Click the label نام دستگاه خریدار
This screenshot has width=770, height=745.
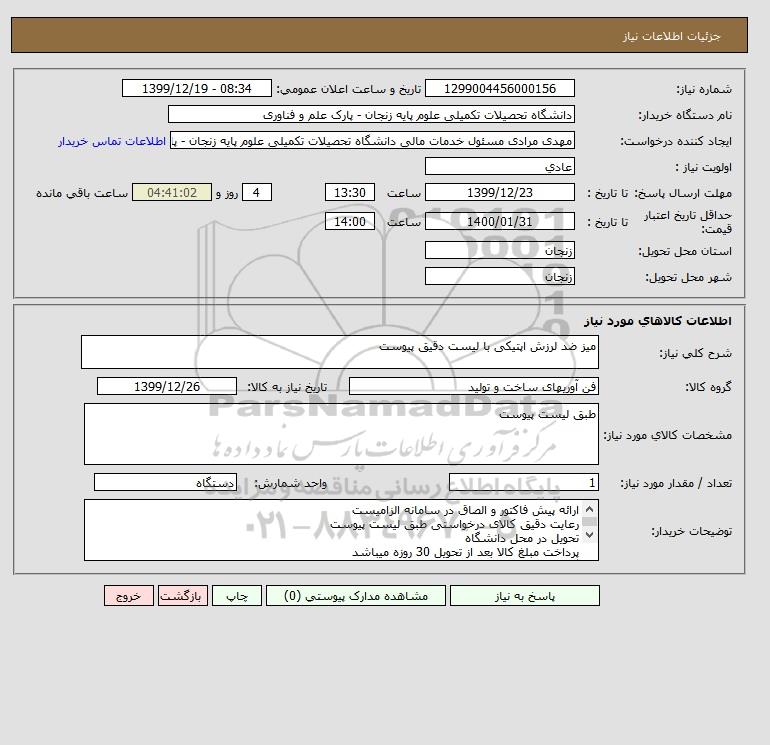(685, 115)
